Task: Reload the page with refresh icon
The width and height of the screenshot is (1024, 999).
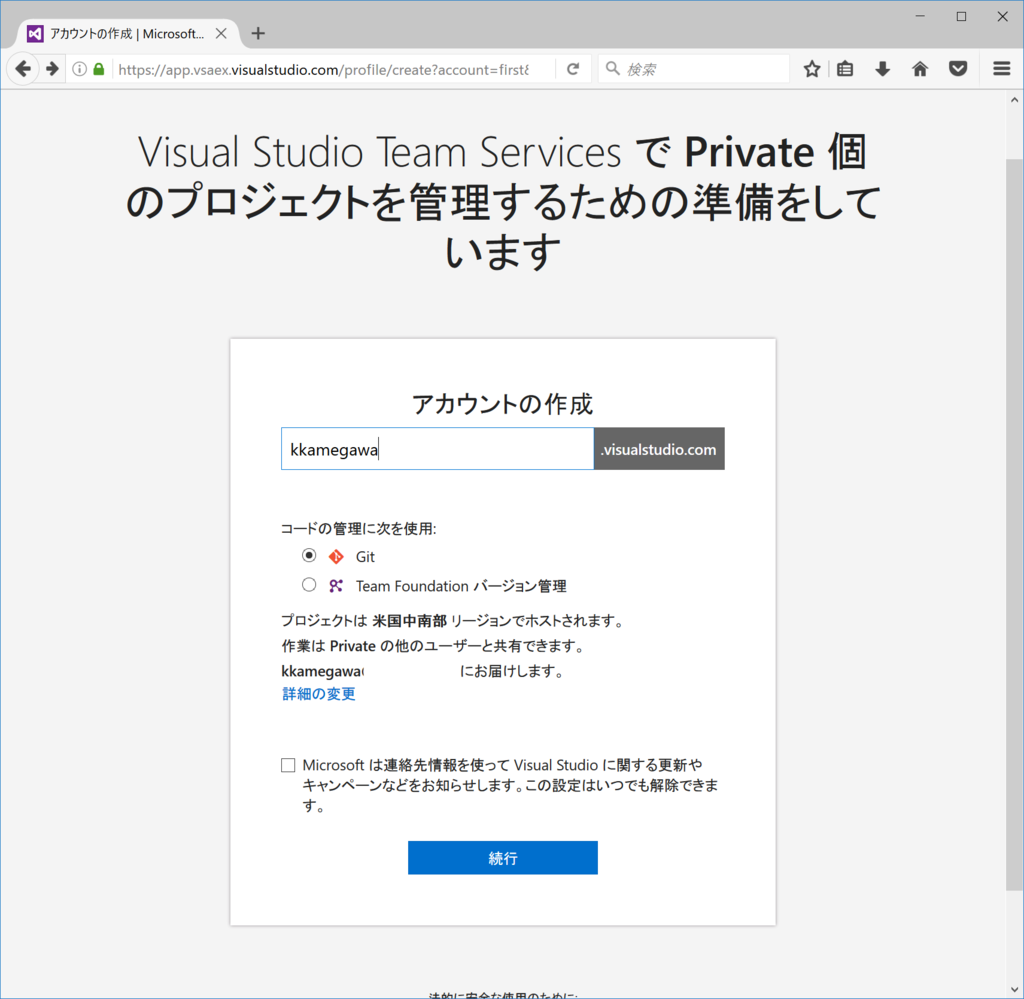Action: (573, 69)
